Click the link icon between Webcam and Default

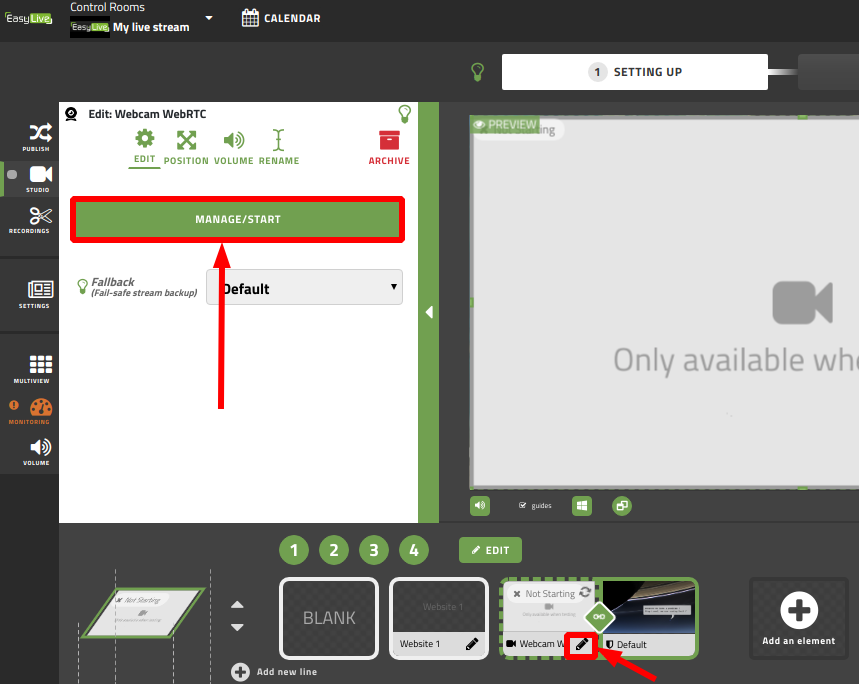click(599, 617)
